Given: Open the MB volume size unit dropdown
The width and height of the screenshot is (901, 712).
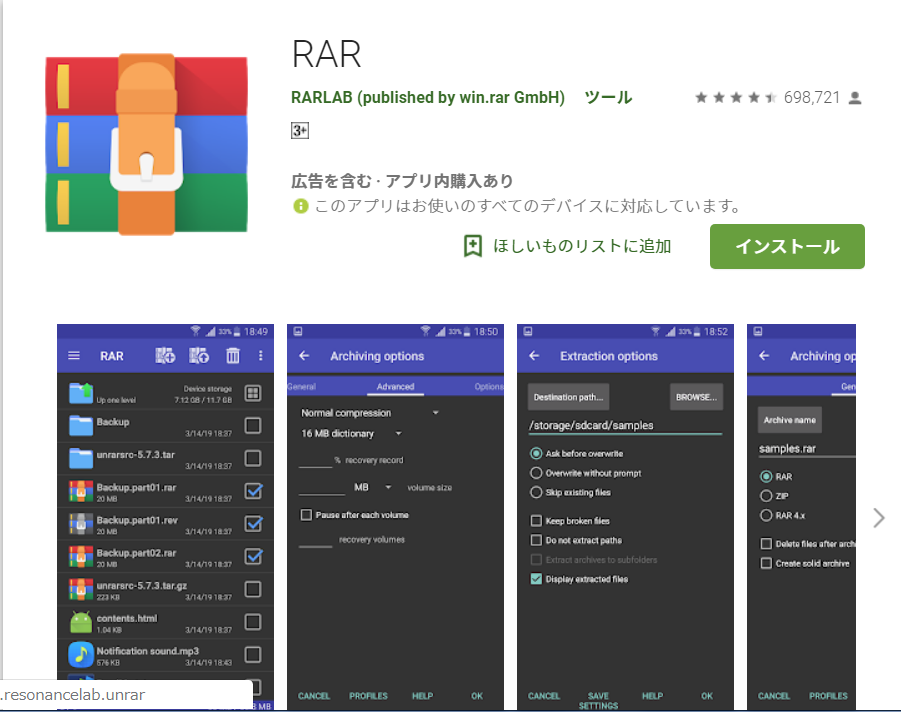Looking at the screenshot, I should [372, 487].
